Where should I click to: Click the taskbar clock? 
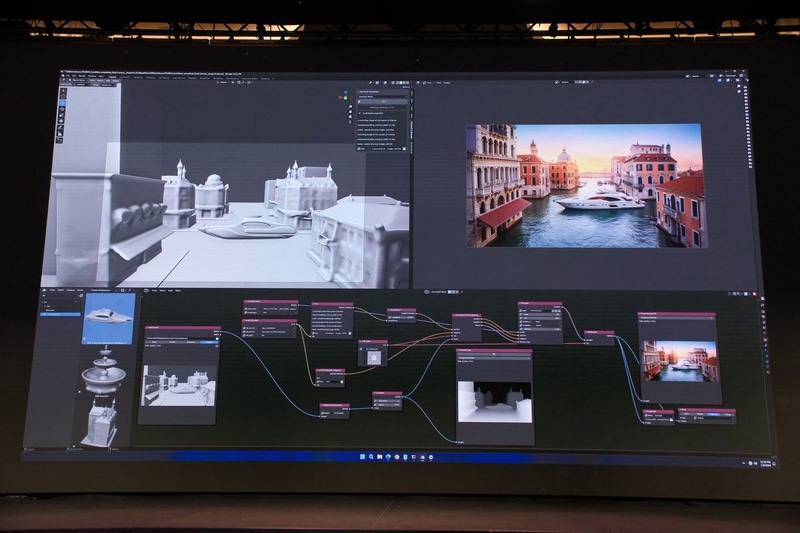coord(765,463)
